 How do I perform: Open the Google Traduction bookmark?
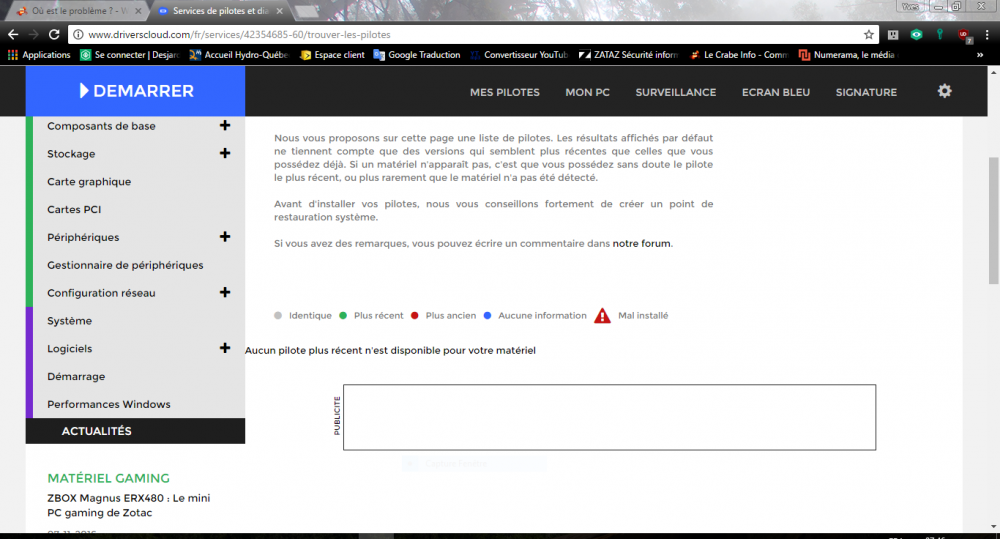(416, 55)
